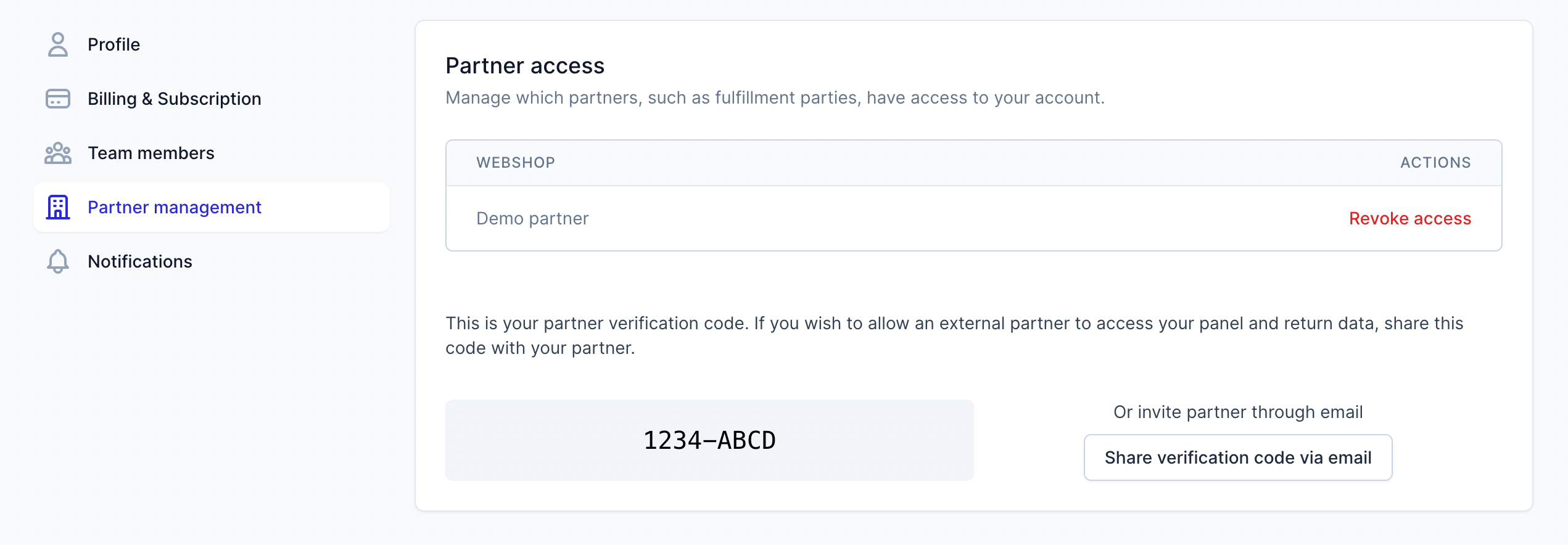Viewport: 1568px width, 545px height.
Task: Revoke access for Demo partner
Action: pos(1409,218)
